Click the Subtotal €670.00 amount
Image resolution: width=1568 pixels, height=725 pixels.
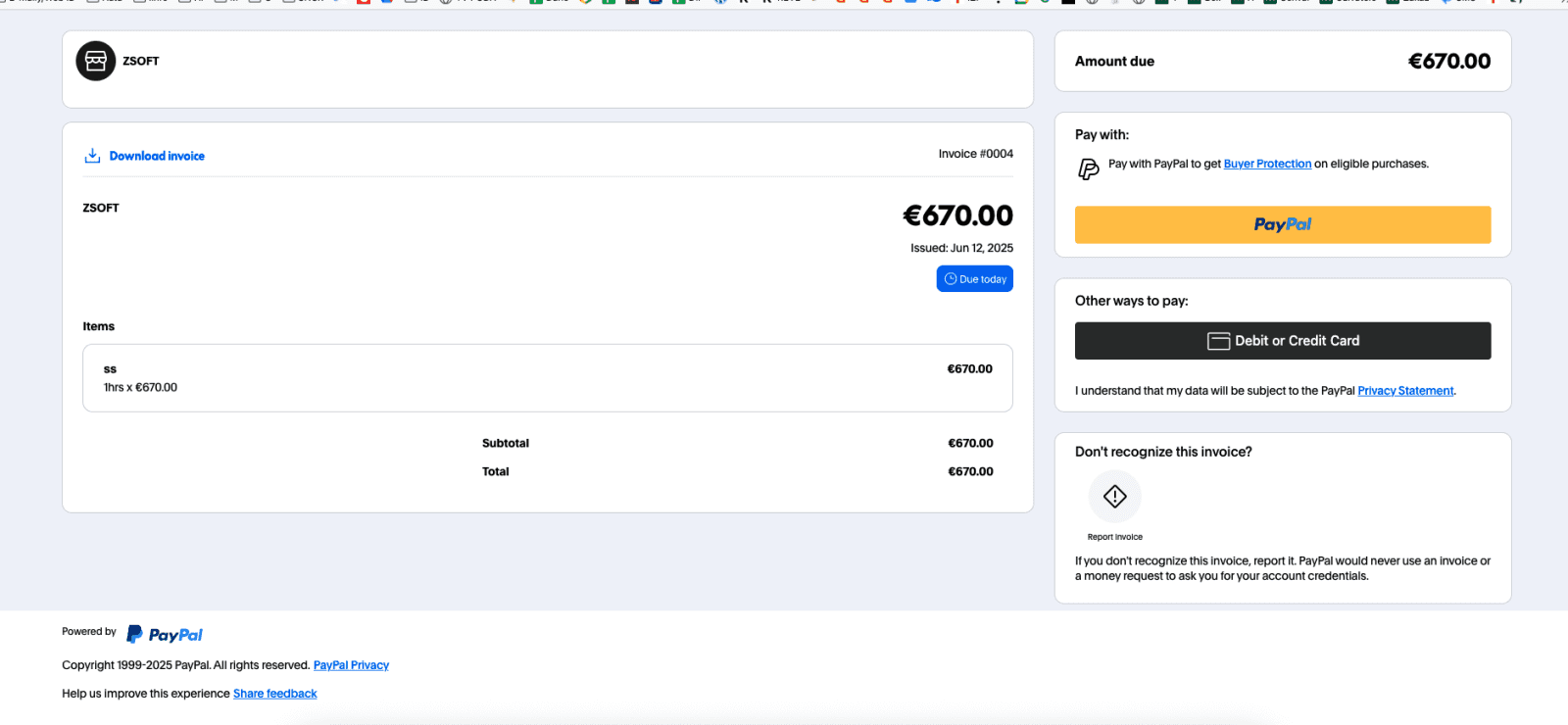(970, 443)
